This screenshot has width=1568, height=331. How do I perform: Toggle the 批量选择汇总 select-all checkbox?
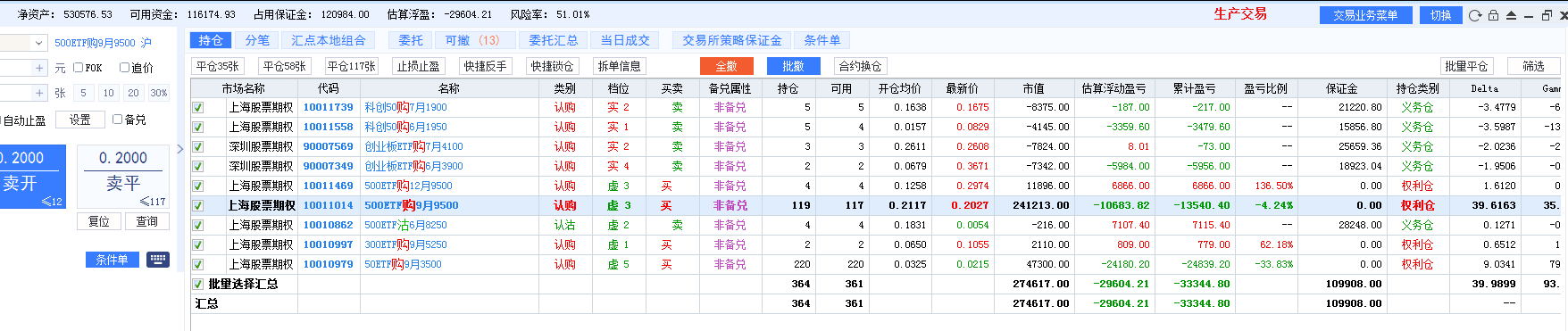coord(198,284)
